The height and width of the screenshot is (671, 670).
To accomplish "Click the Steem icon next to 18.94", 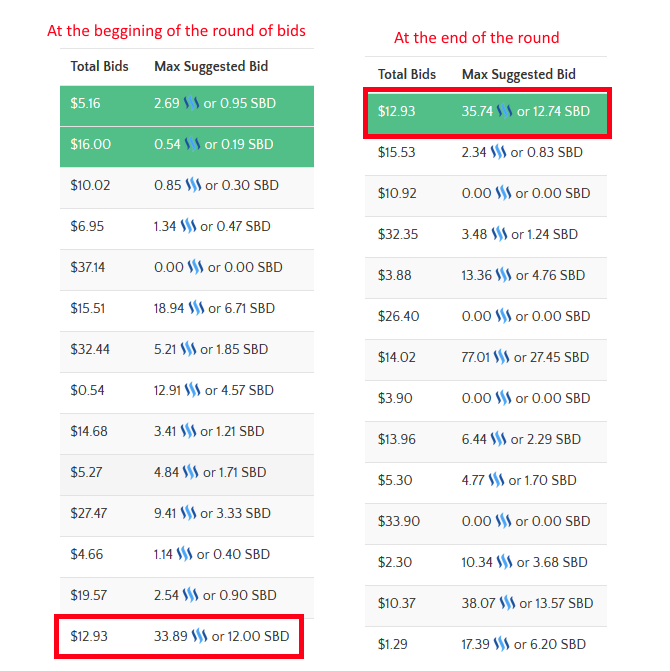I will click(x=196, y=308).
